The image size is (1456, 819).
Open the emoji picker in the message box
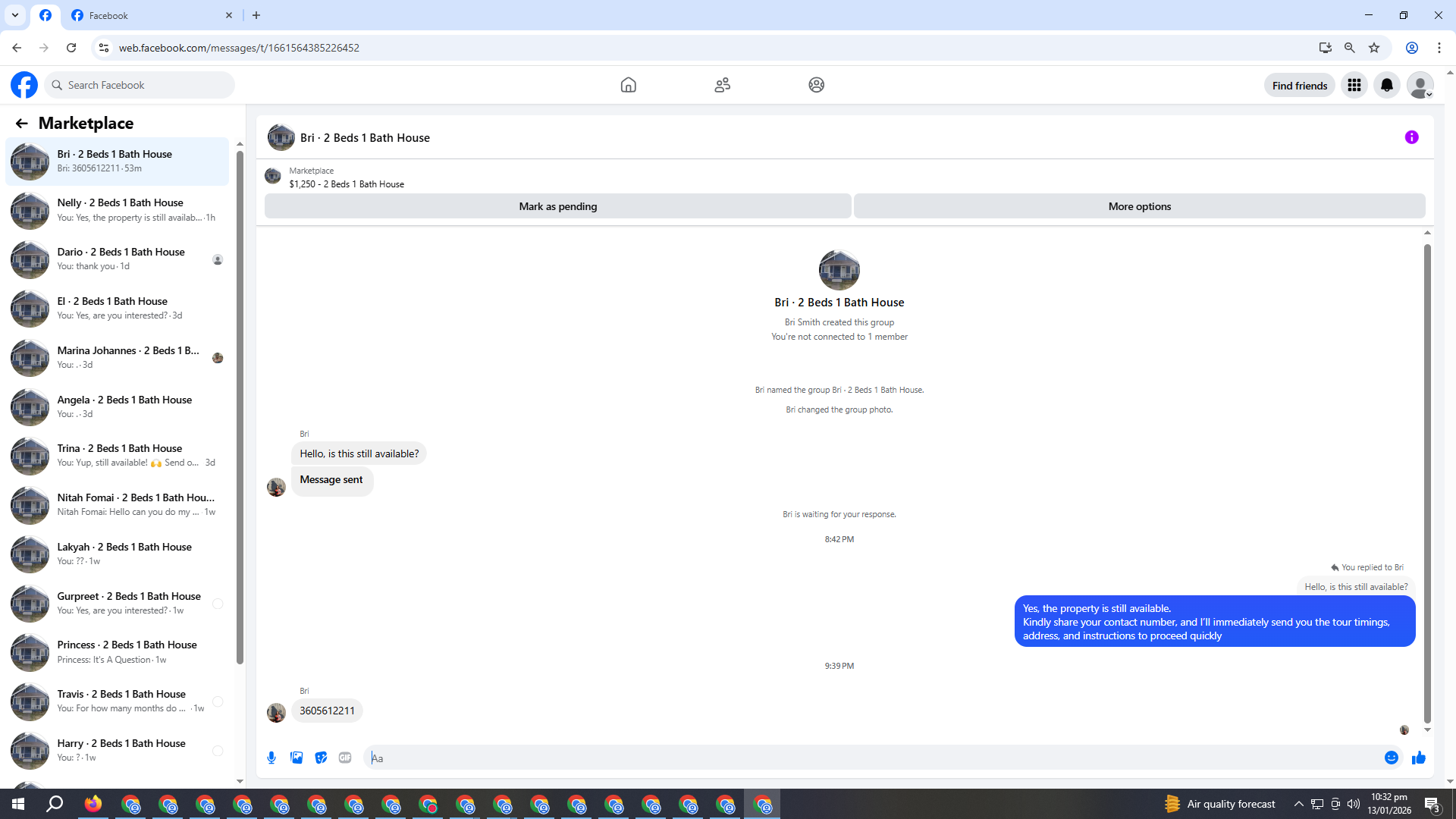coord(1391,758)
